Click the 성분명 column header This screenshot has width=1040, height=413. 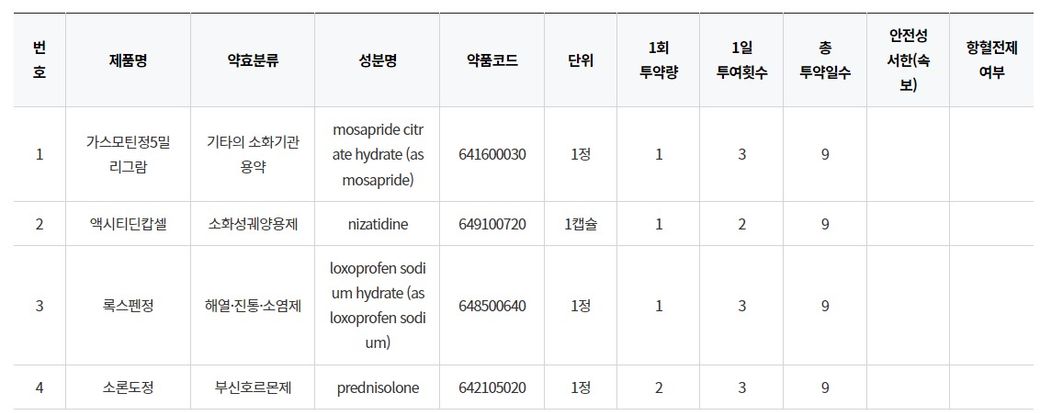click(x=377, y=60)
